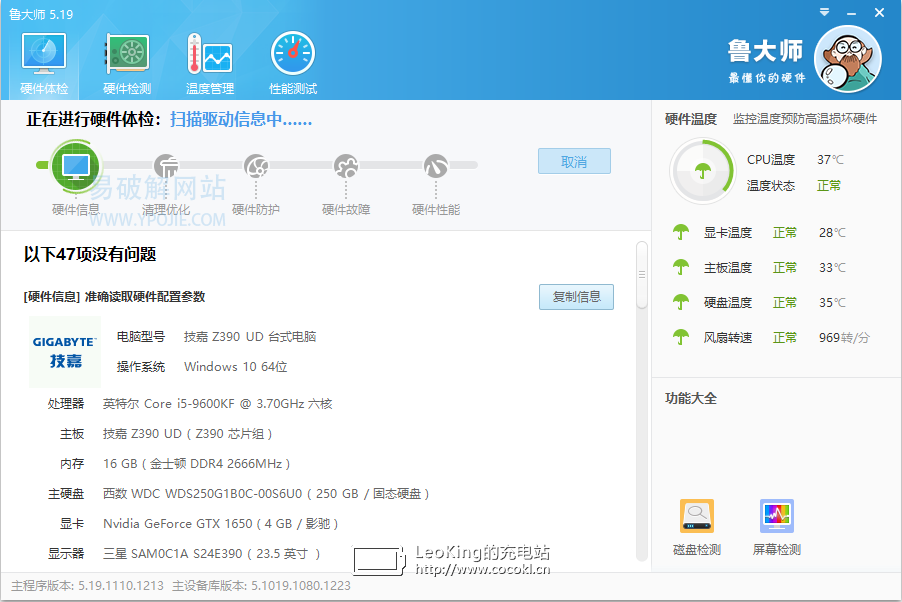The height and width of the screenshot is (602, 902).
Task: Click the 风扇转速 label
Action: tap(728, 337)
